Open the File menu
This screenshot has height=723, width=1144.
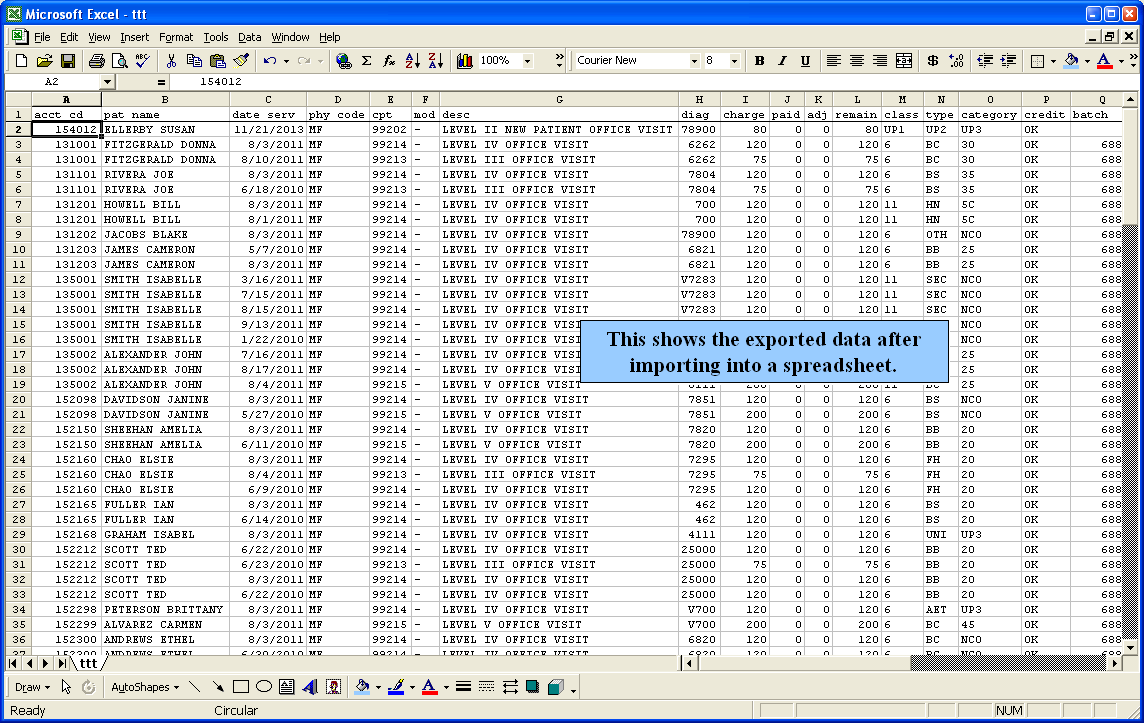tap(42, 37)
